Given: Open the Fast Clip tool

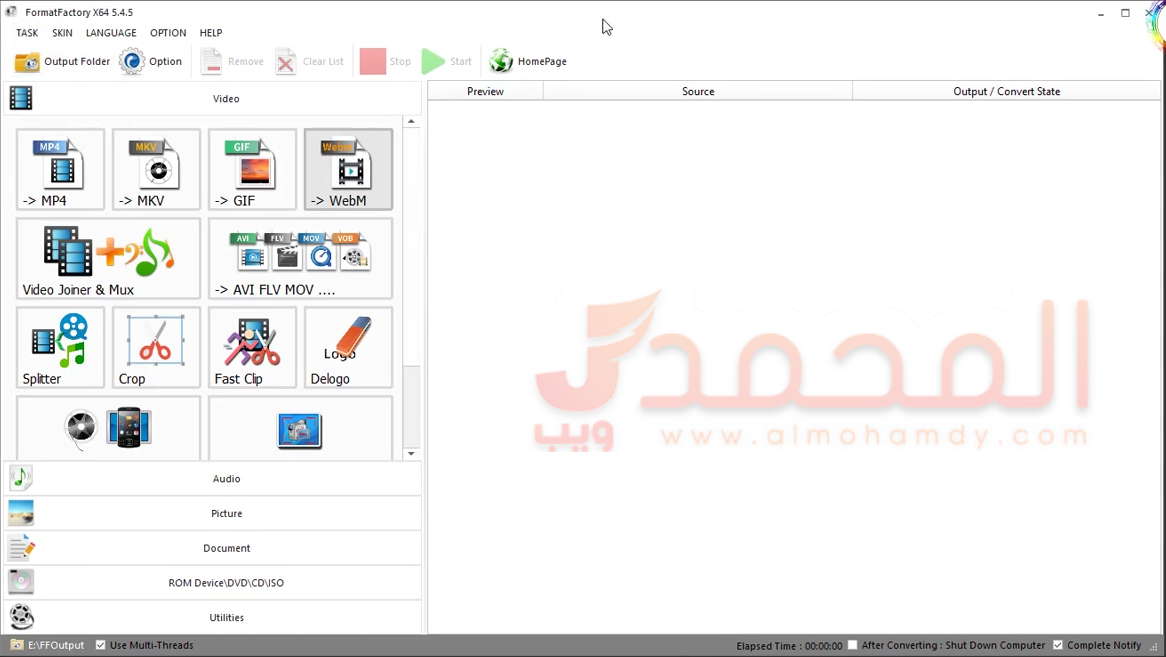Looking at the screenshot, I should pyautogui.click(x=252, y=347).
